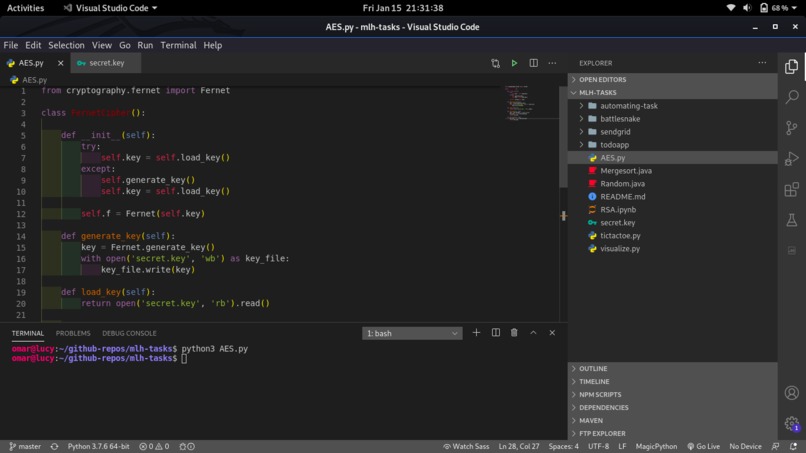This screenshot has height=453, width=806.
Task: Open RSA.ipynb in explorer
Action: 672,210
